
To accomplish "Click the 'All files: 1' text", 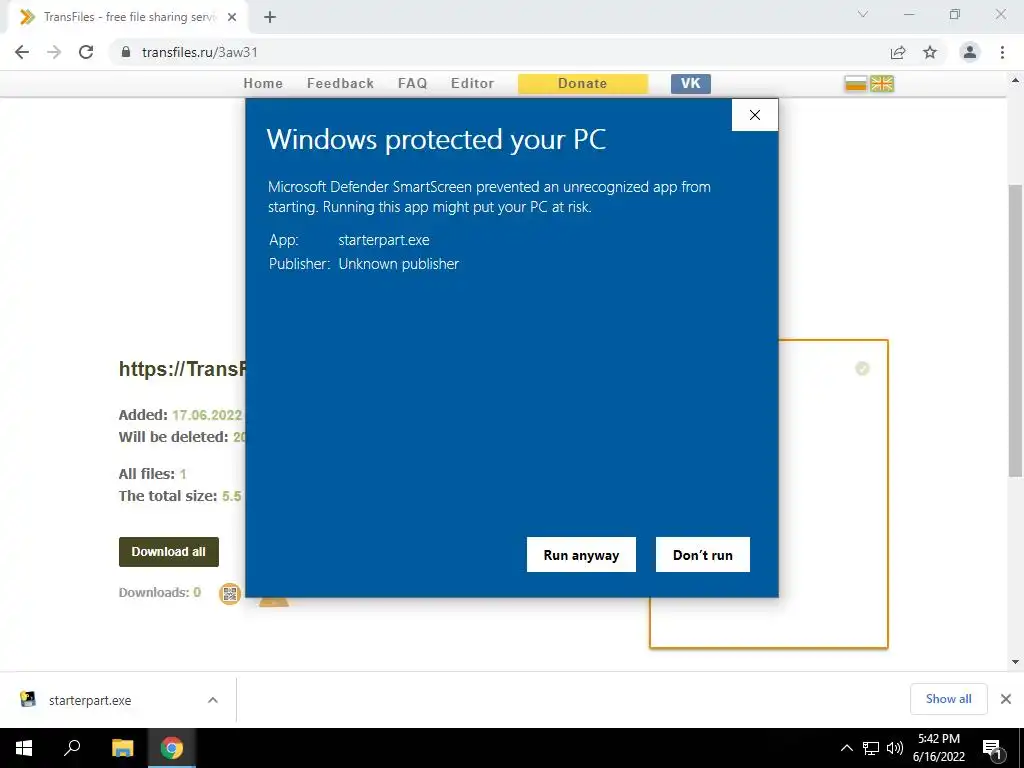I will point(152,474).
